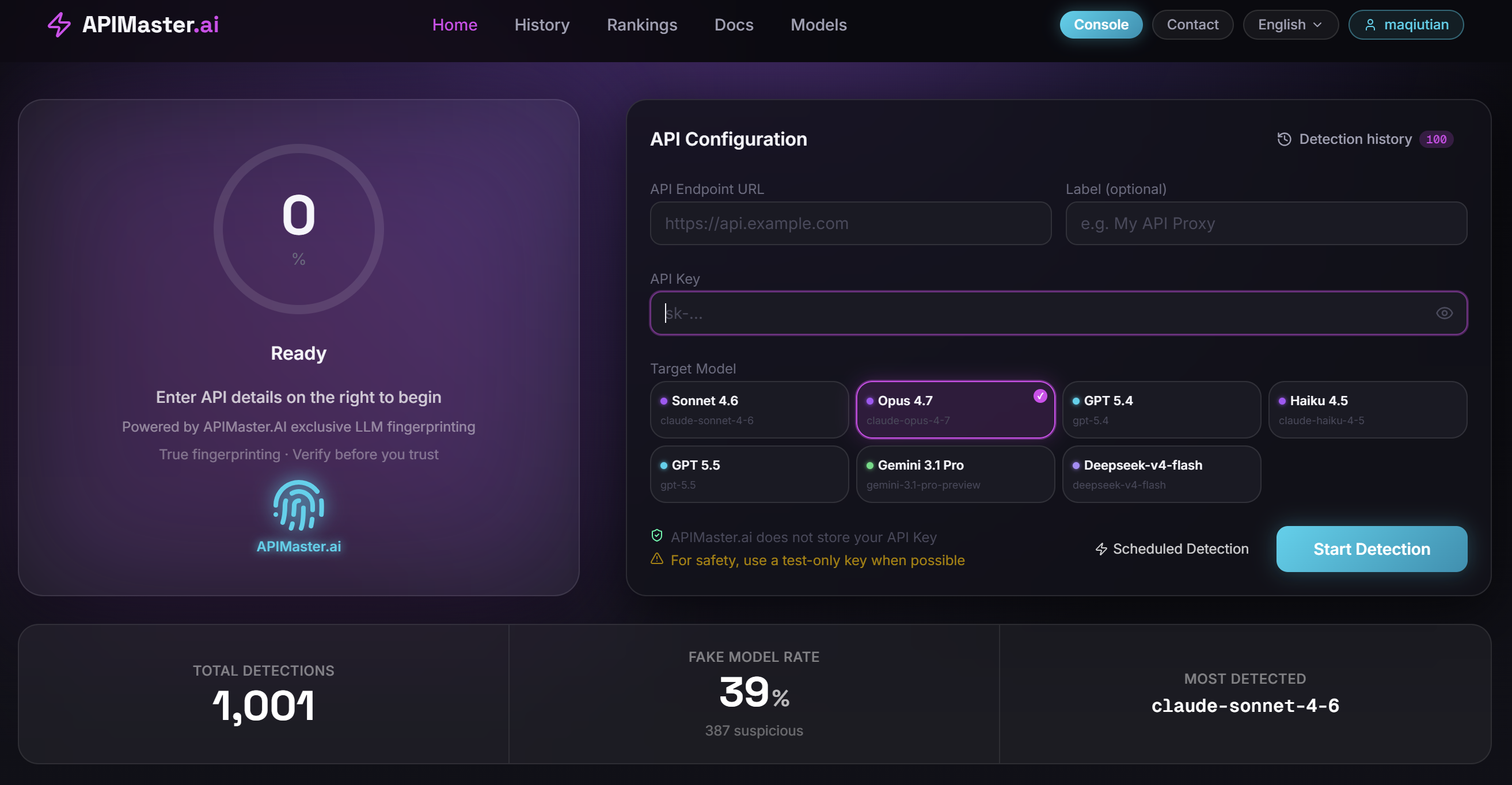
Task: Click the Label (optional) input field
Action: (1266, 223)
